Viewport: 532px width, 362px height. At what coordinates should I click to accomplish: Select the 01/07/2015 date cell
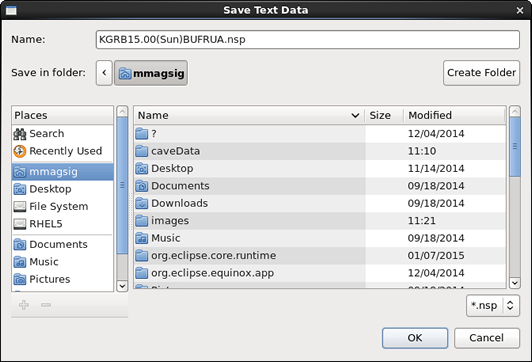(x=436, y=255)
